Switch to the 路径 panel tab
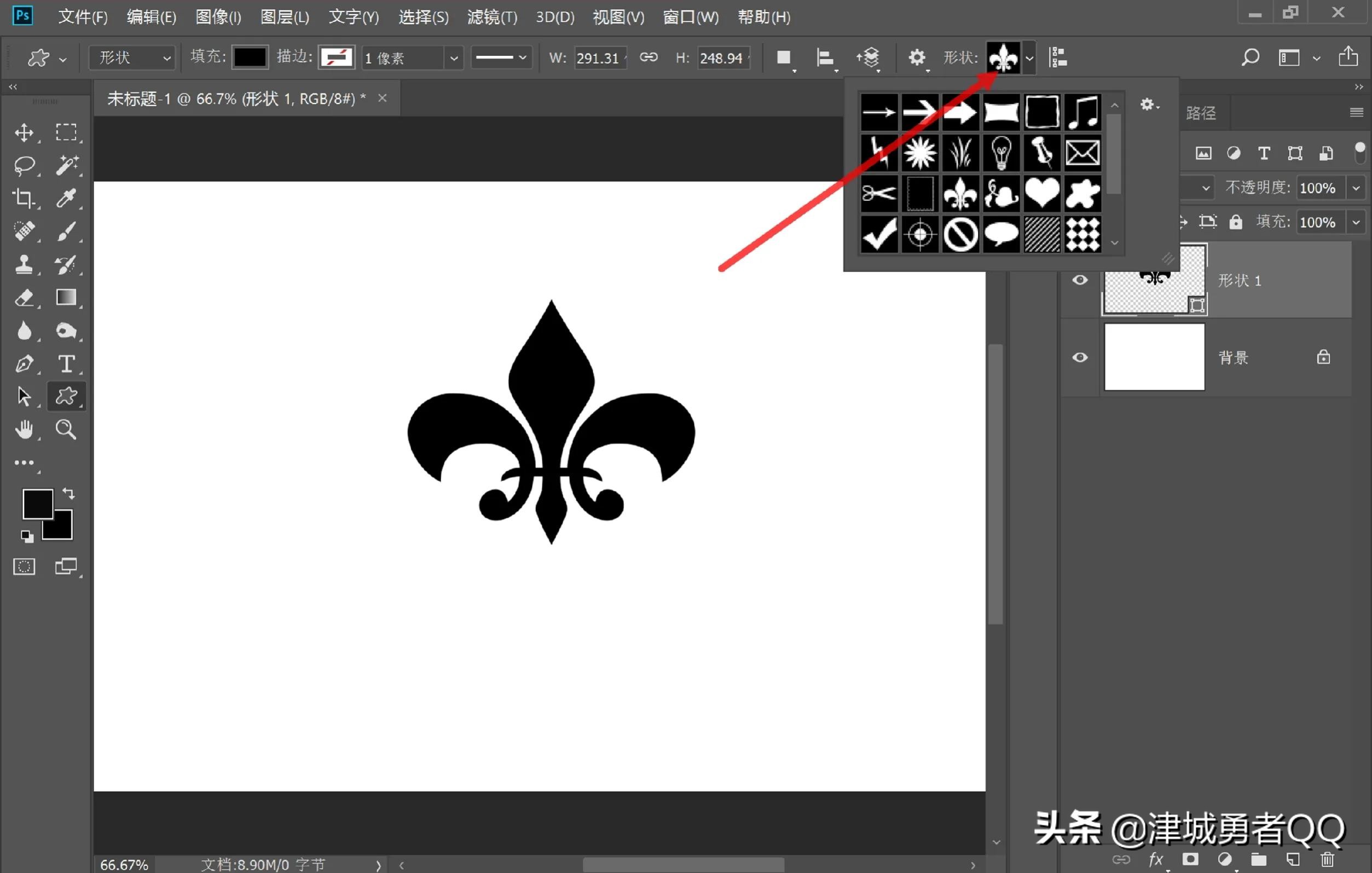Viewport: 1372px width, 873px height. coord(1201,112)
